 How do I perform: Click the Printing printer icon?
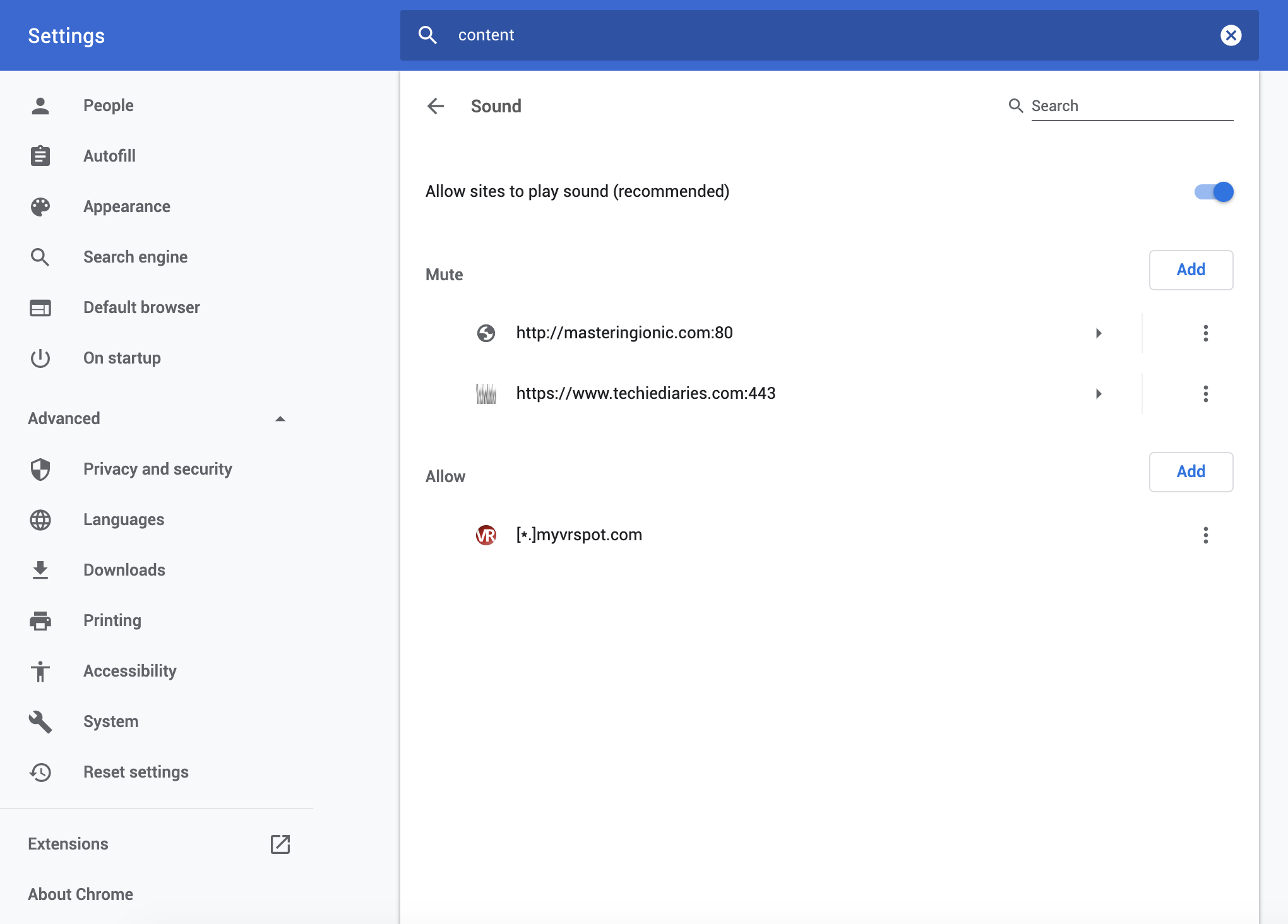coord(40,620)
